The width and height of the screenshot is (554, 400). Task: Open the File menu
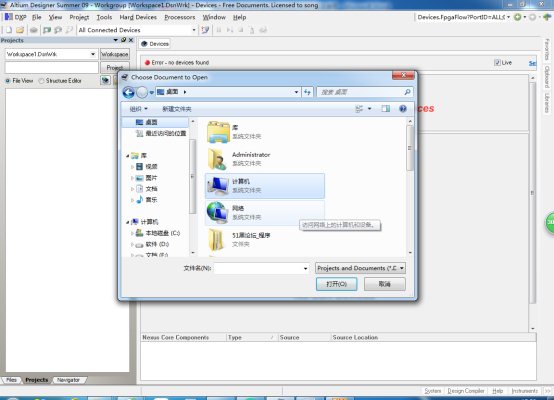click(x=36, y=17)
